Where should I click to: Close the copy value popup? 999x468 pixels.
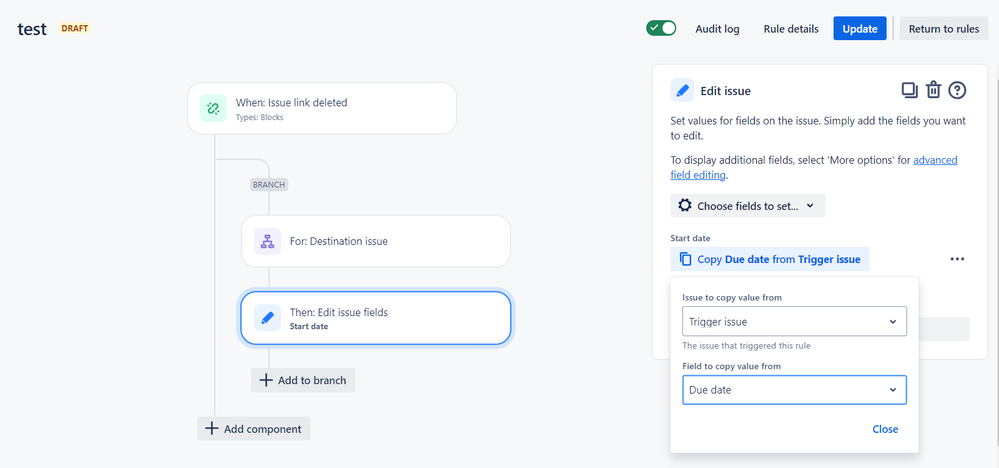click(x=885, y=429)
